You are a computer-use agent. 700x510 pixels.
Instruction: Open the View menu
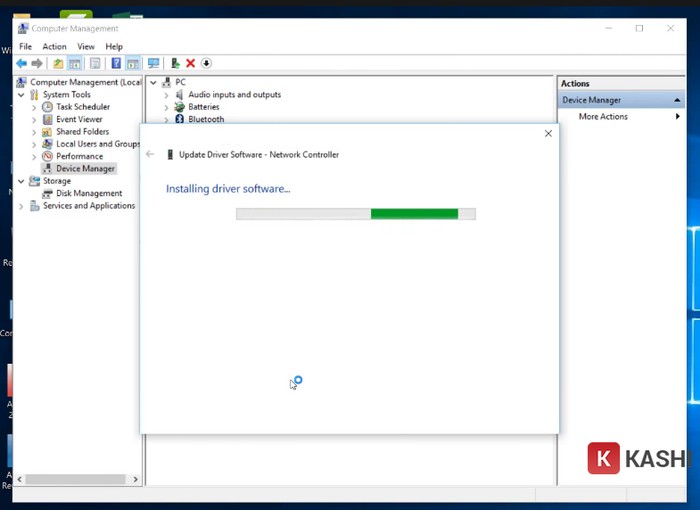(x=86, y=46)
